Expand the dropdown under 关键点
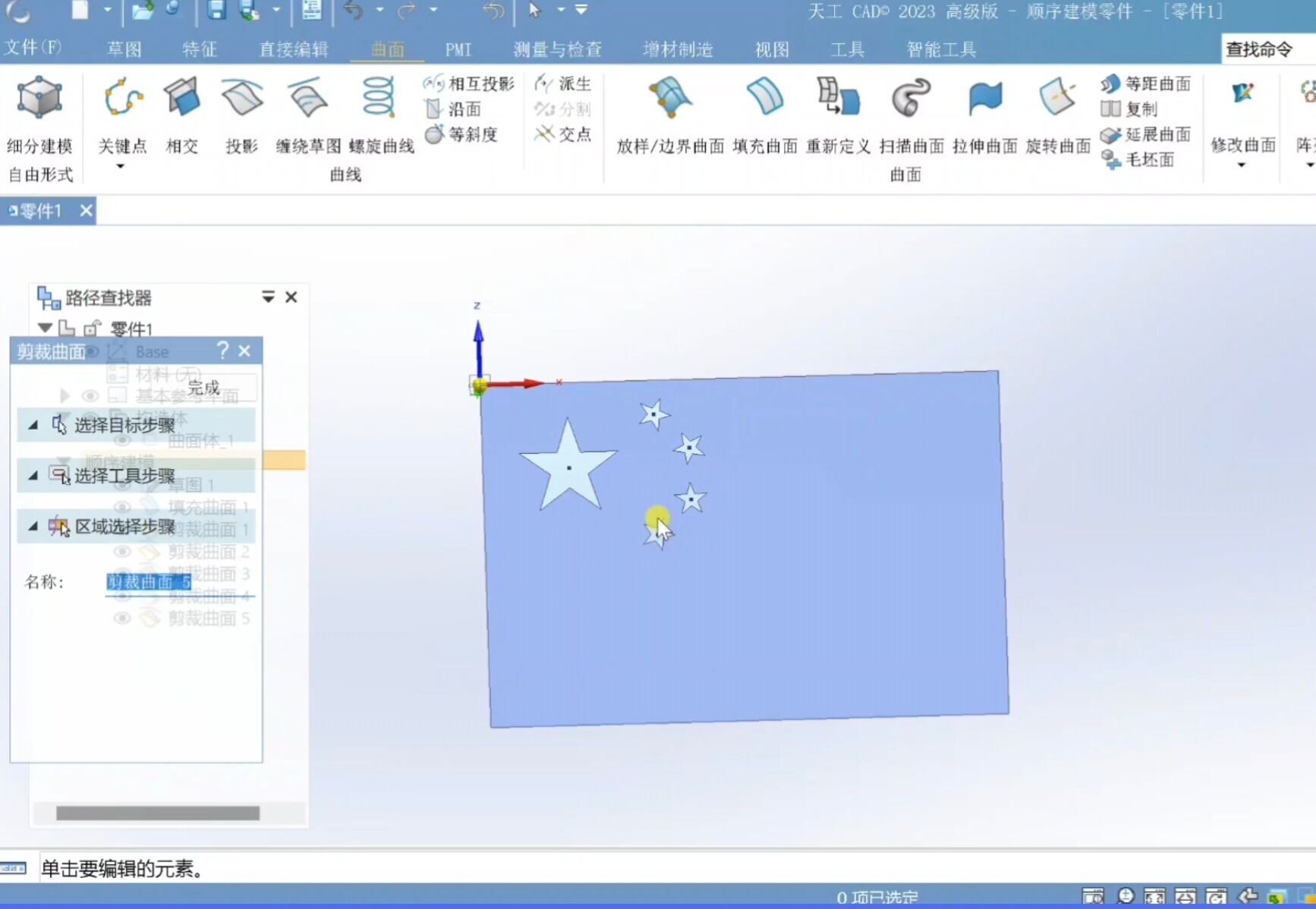 120,166
